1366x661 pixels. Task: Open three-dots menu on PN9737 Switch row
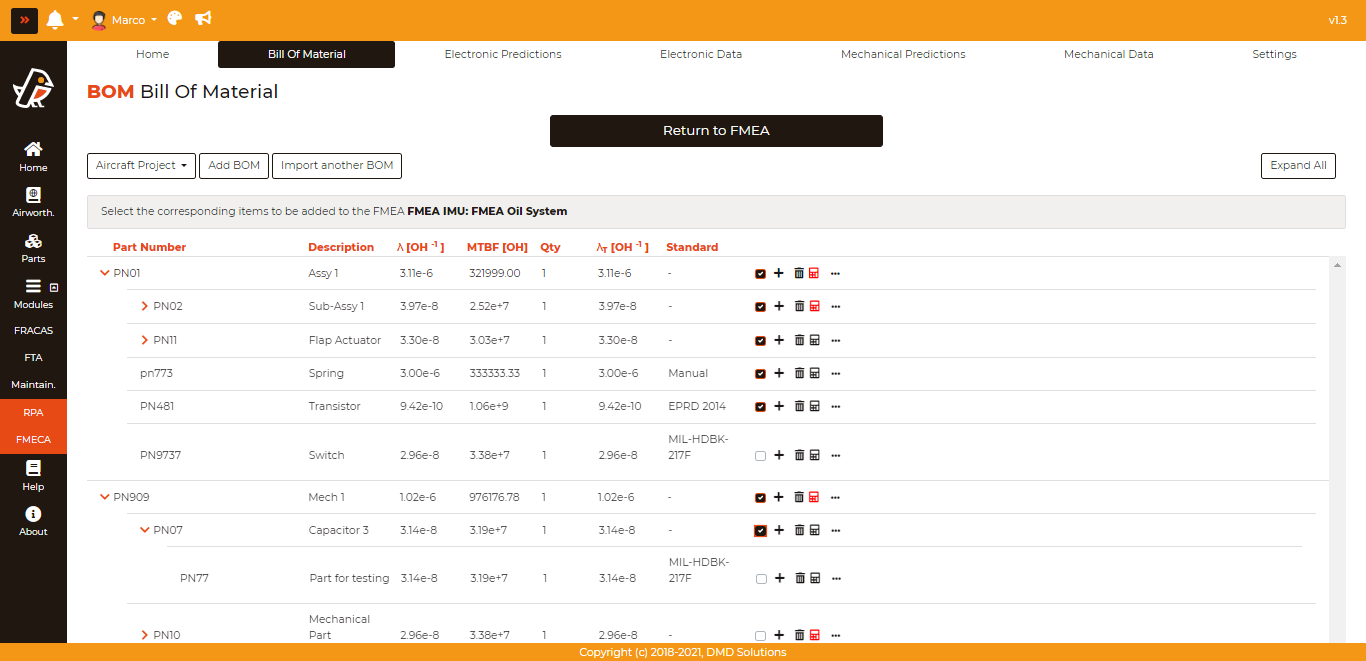coord(836,455)
